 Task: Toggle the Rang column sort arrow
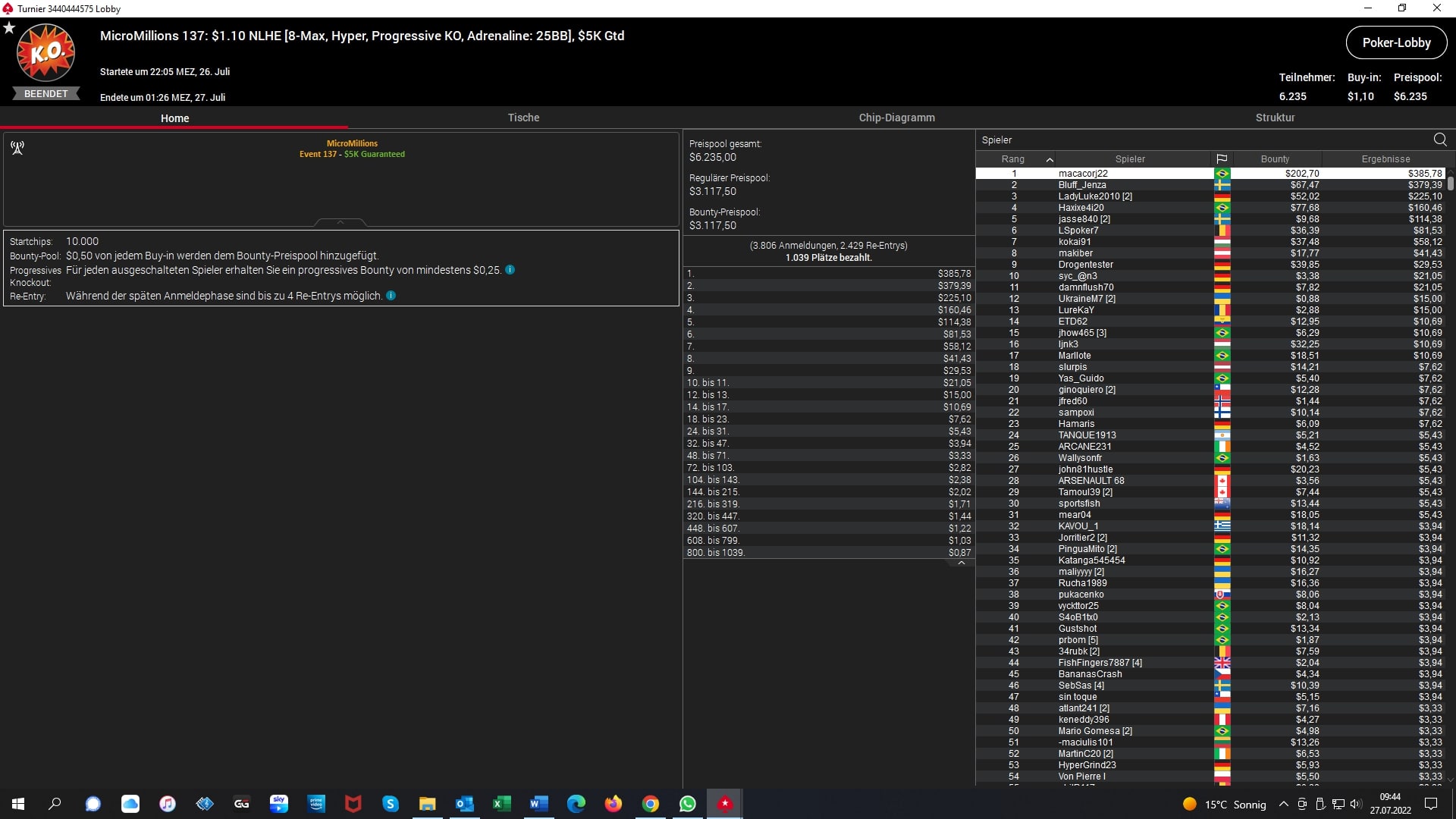(x=1050, y=159)
